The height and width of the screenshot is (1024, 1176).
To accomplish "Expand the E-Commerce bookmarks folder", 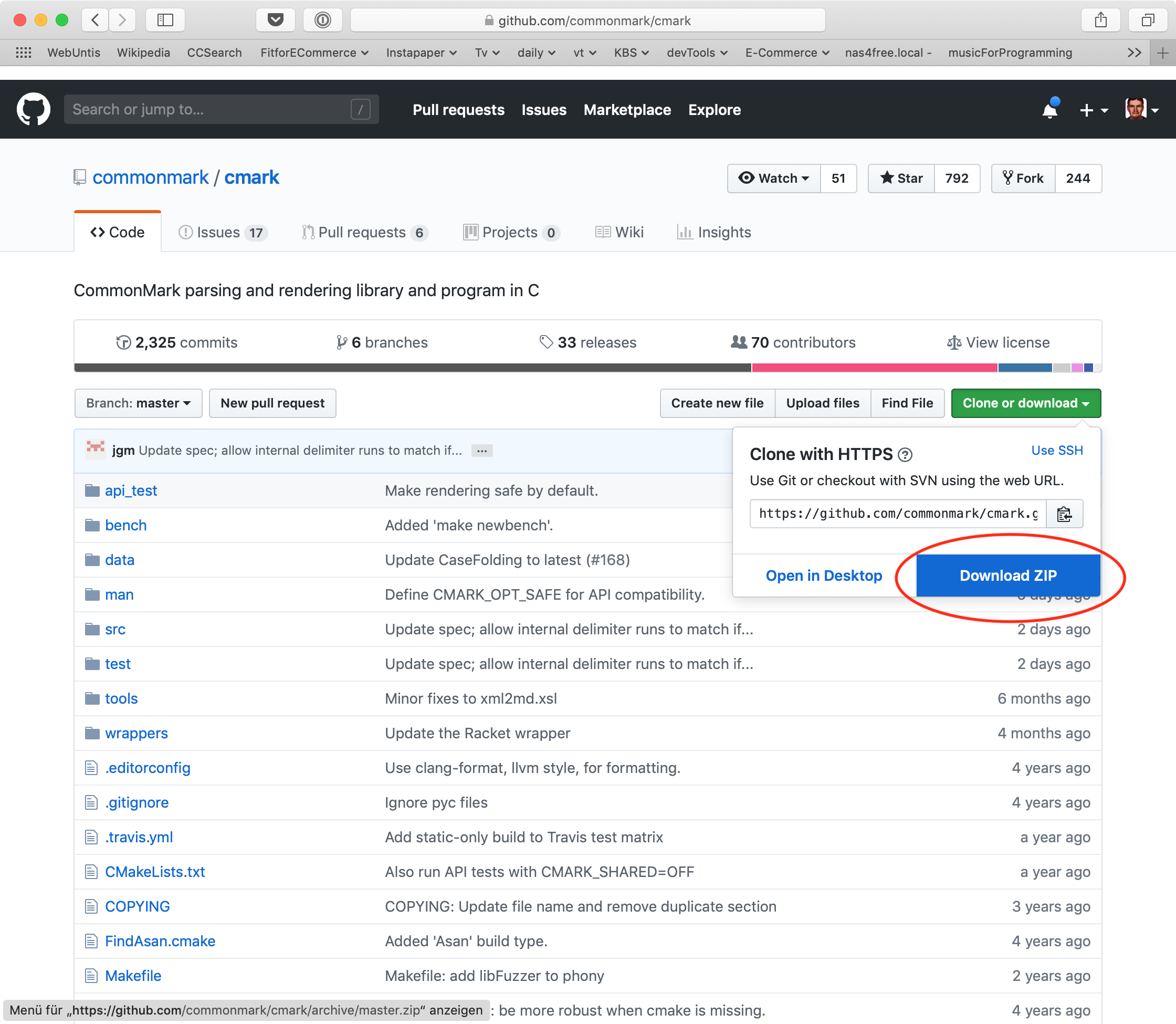I will click(787, 53).
